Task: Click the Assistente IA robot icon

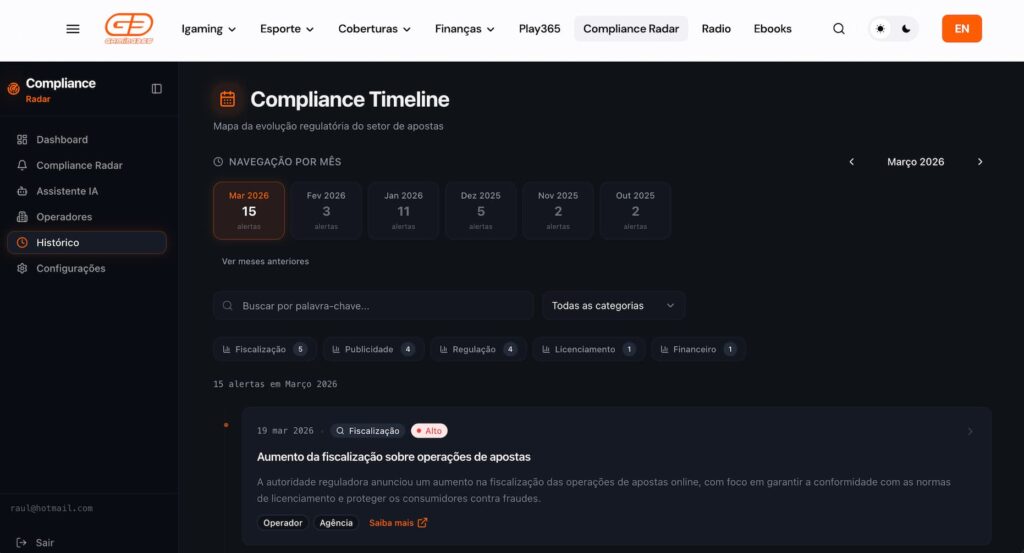Action: click(x=22, y=191)
